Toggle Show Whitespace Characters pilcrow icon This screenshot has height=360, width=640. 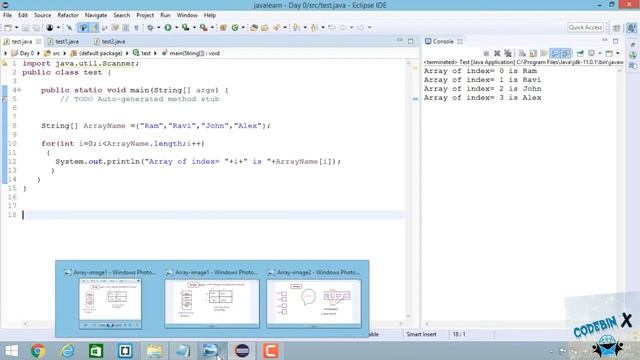coord(136,27)
